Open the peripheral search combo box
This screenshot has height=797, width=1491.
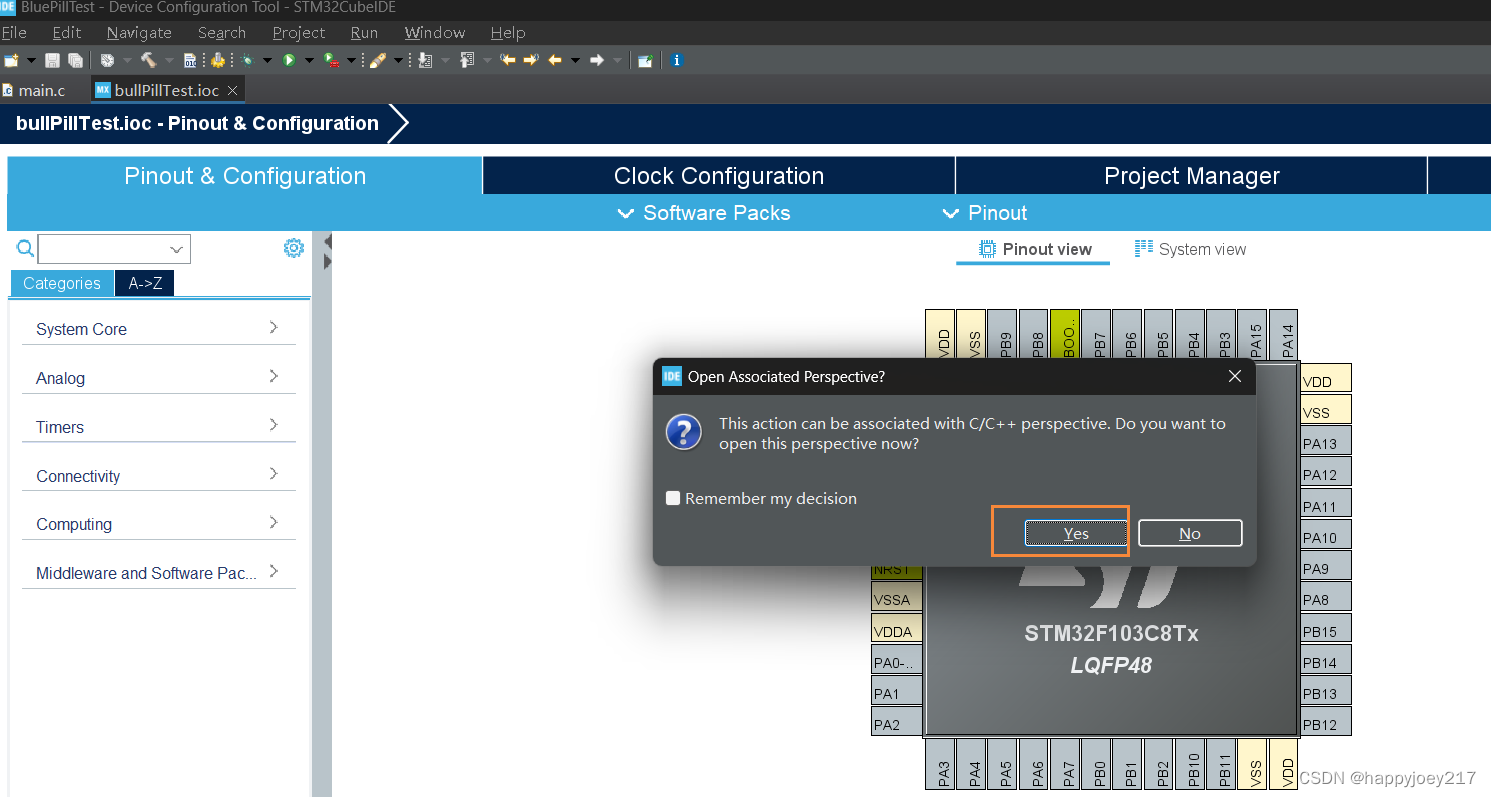tap(114, 249)
